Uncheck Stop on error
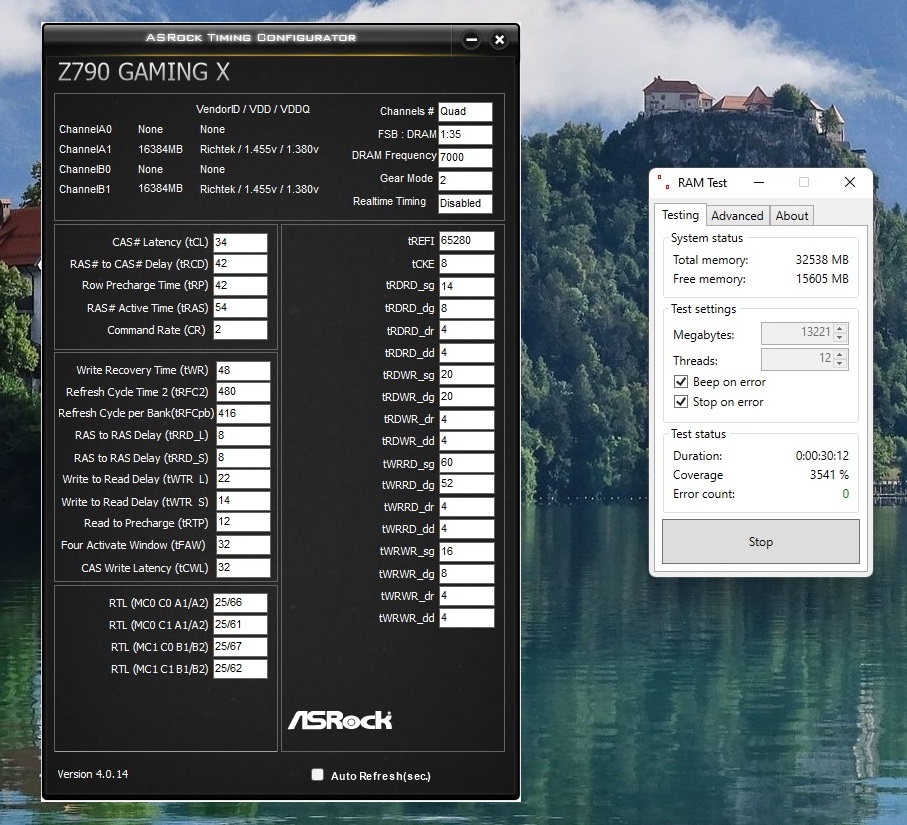Image resolution: width=907 pixels, height=825 pixels. [x=681, y=402]
